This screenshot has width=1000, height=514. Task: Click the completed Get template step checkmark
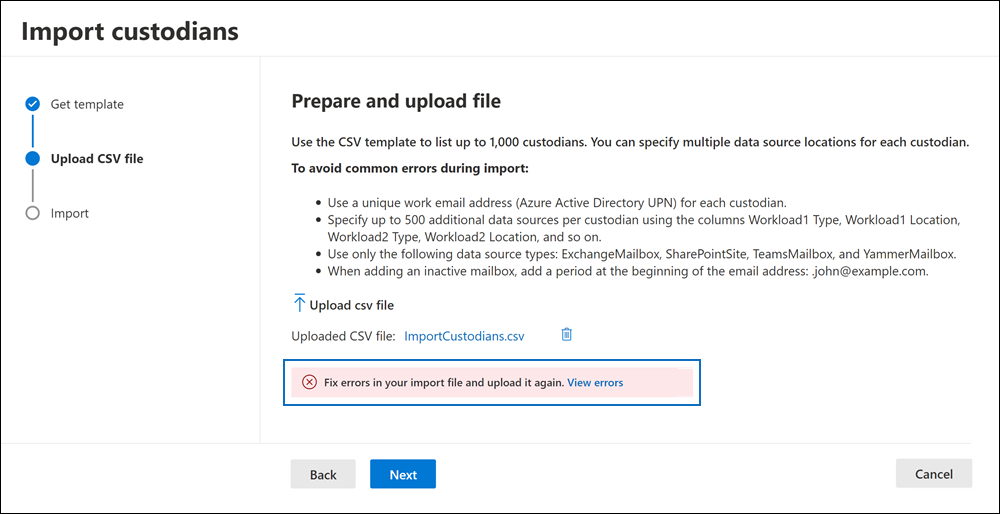pyautogui.click(x=33, y=104)
